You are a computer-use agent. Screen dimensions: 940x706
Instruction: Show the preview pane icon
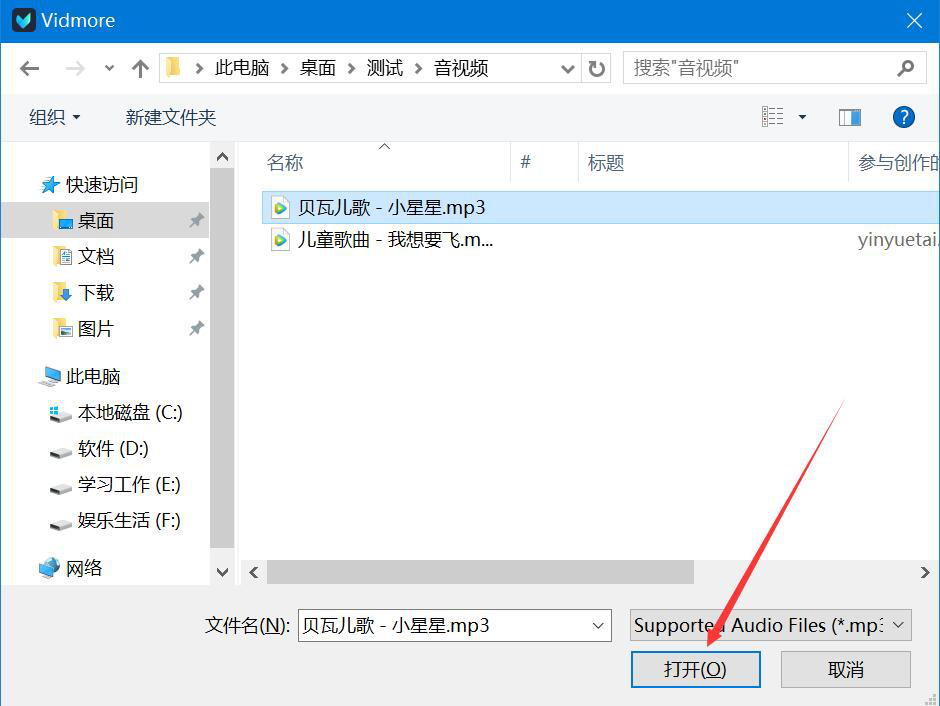(849, 117)
